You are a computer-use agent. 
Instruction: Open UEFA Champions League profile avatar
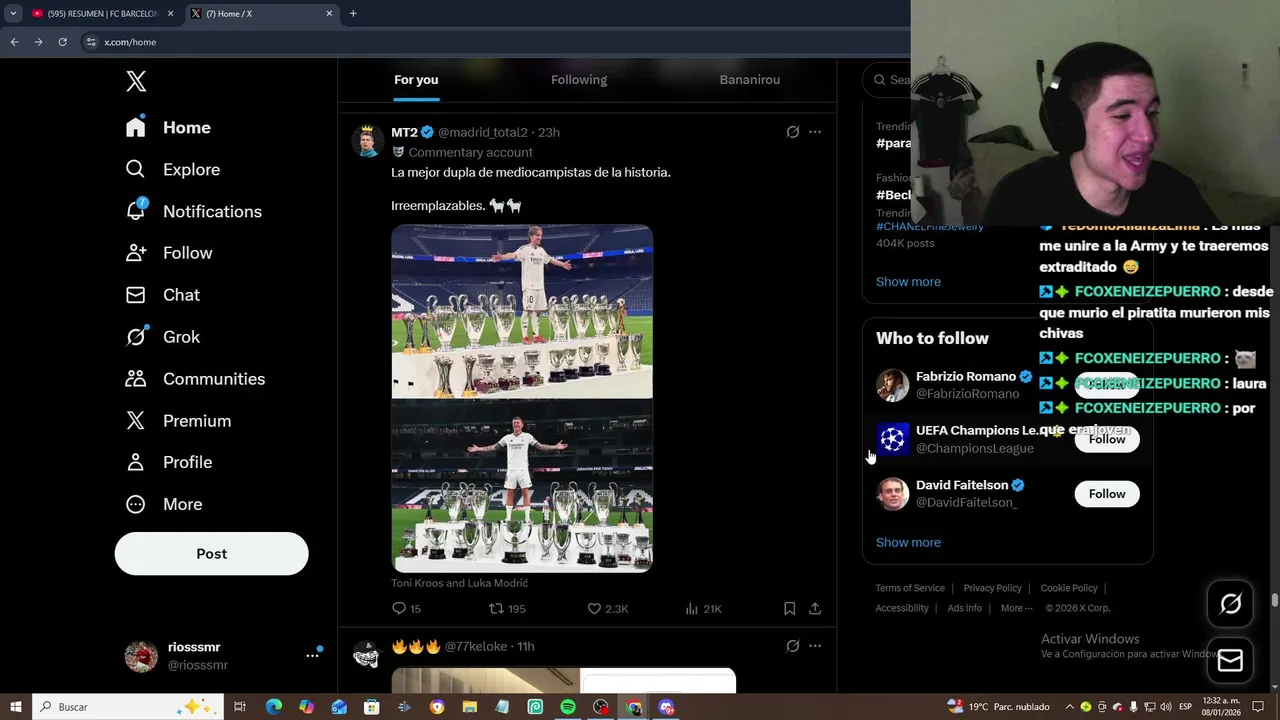(893, 439)
